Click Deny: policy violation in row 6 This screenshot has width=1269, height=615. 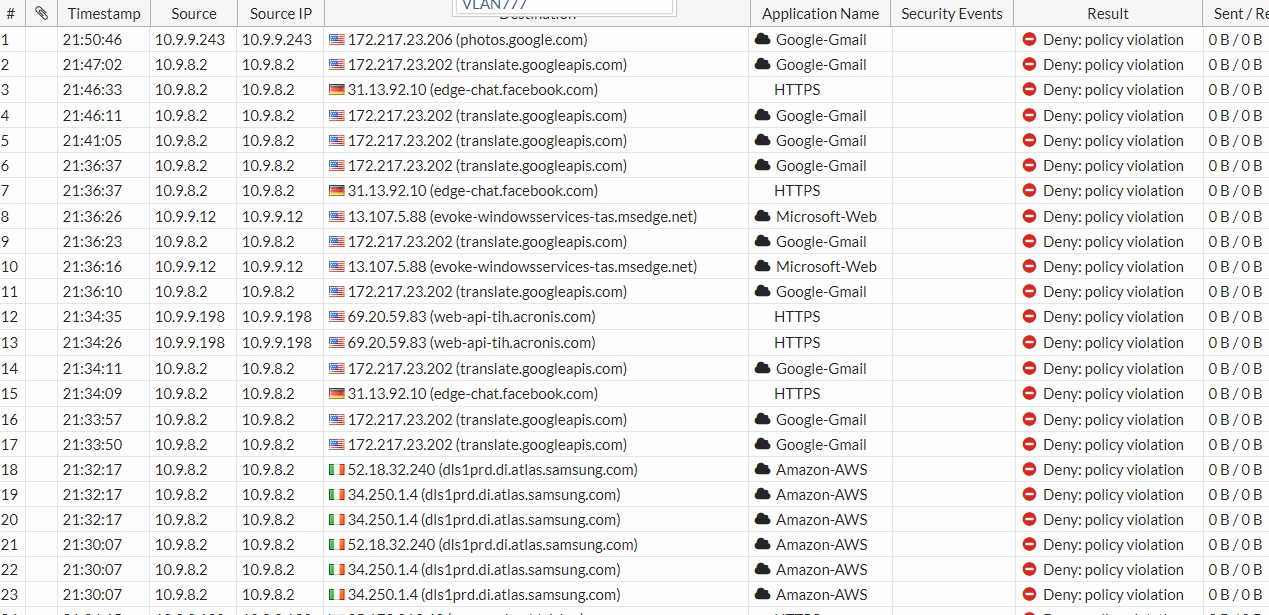pyautogui.click(x=1113, y=166)
